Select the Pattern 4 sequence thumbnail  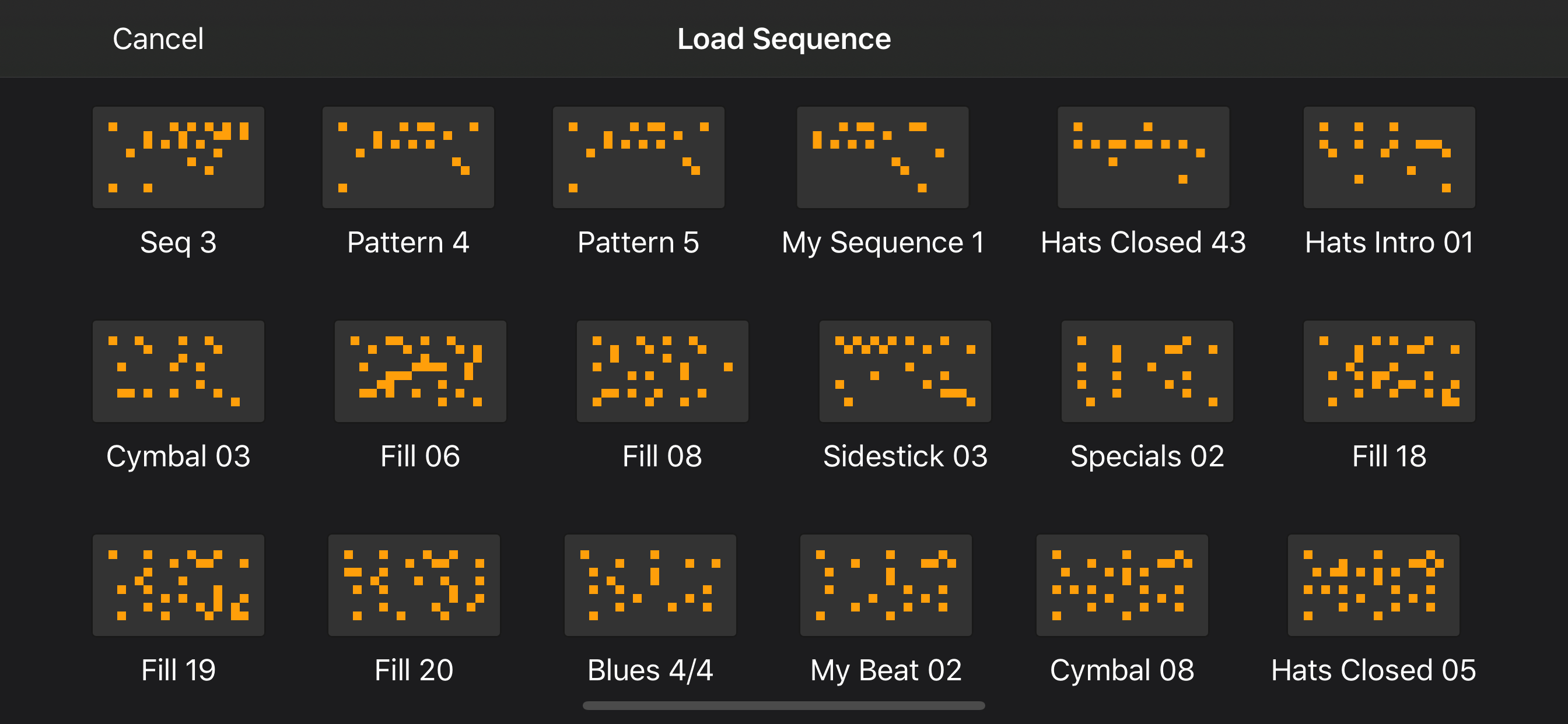408,157
